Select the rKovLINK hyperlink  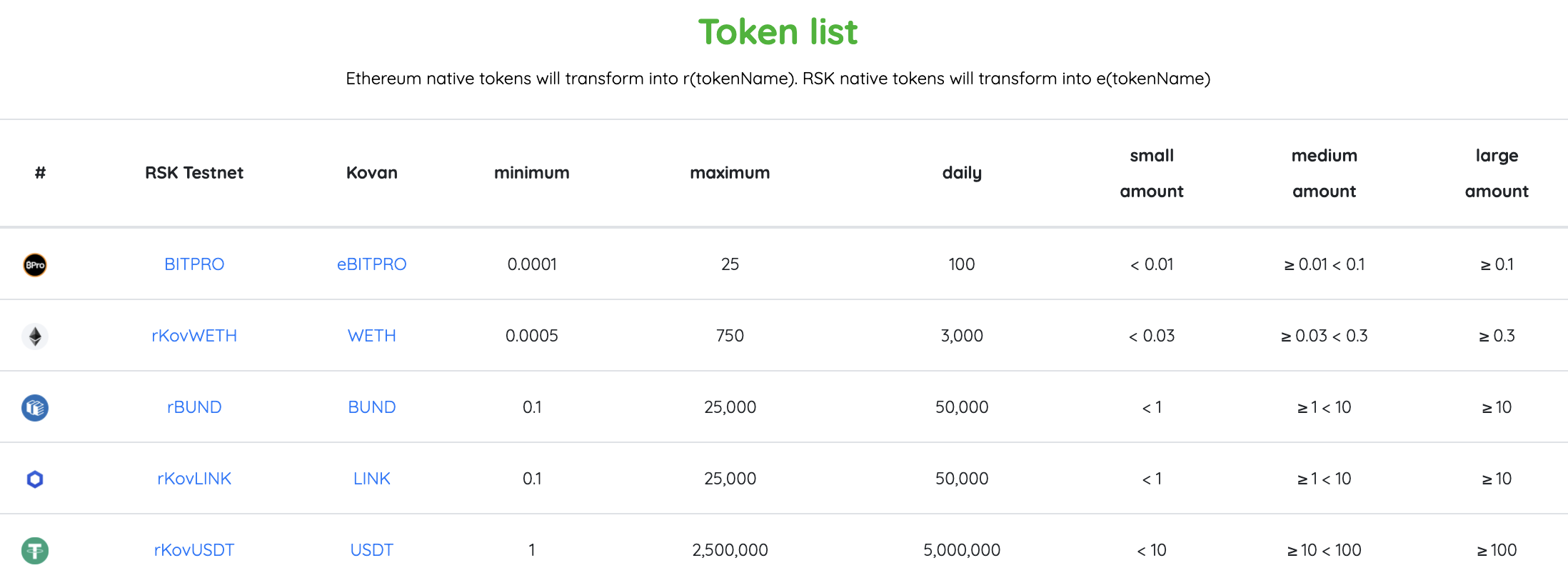coord(194,479)
